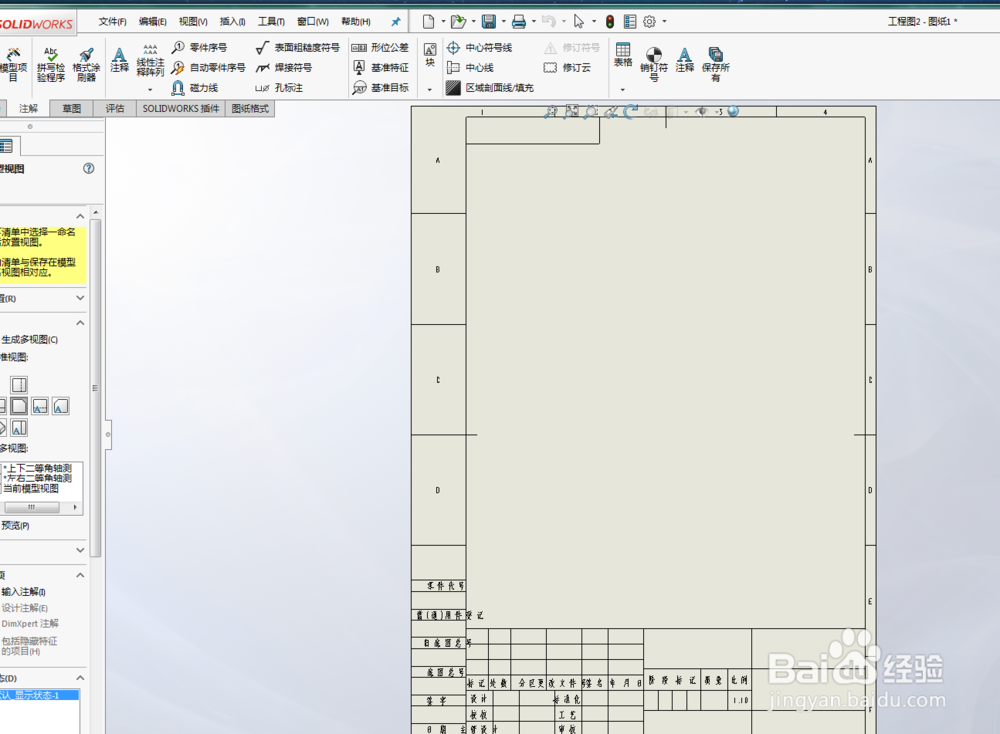Image resolution: width=1000 pixels, height=734 pixels.
Task: Switch to the 草图 sketch tab
Action: (71, 108)
